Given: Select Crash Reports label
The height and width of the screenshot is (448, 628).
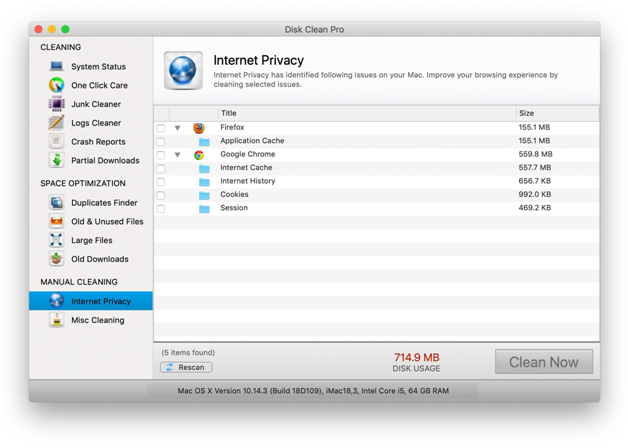Looking at the screenshot, I should [x=98, y=142].
